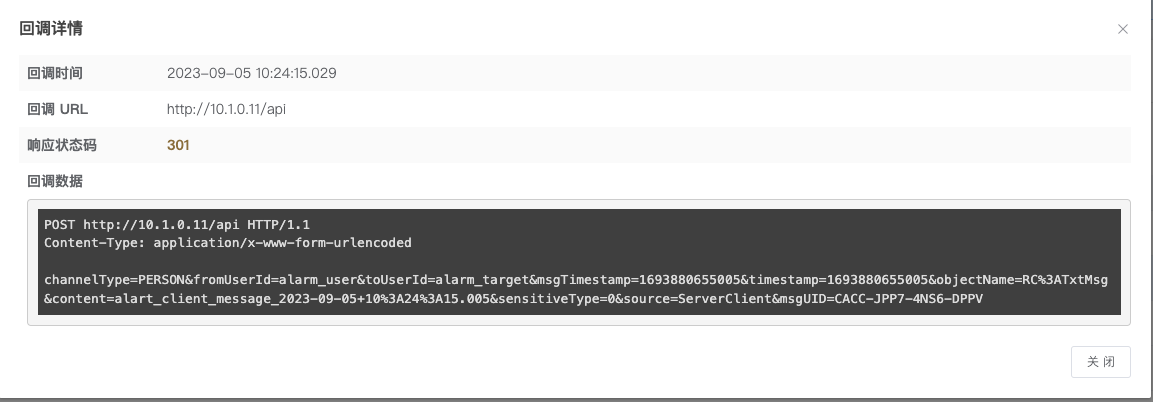
Task: Click the callback URL value http://10.1.0.11/api
Action: tap(226, 109)
